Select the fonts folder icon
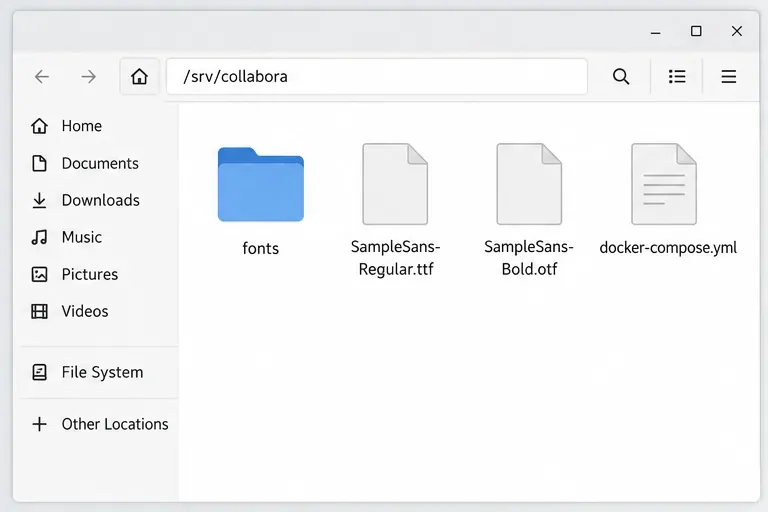 (261, 185)
